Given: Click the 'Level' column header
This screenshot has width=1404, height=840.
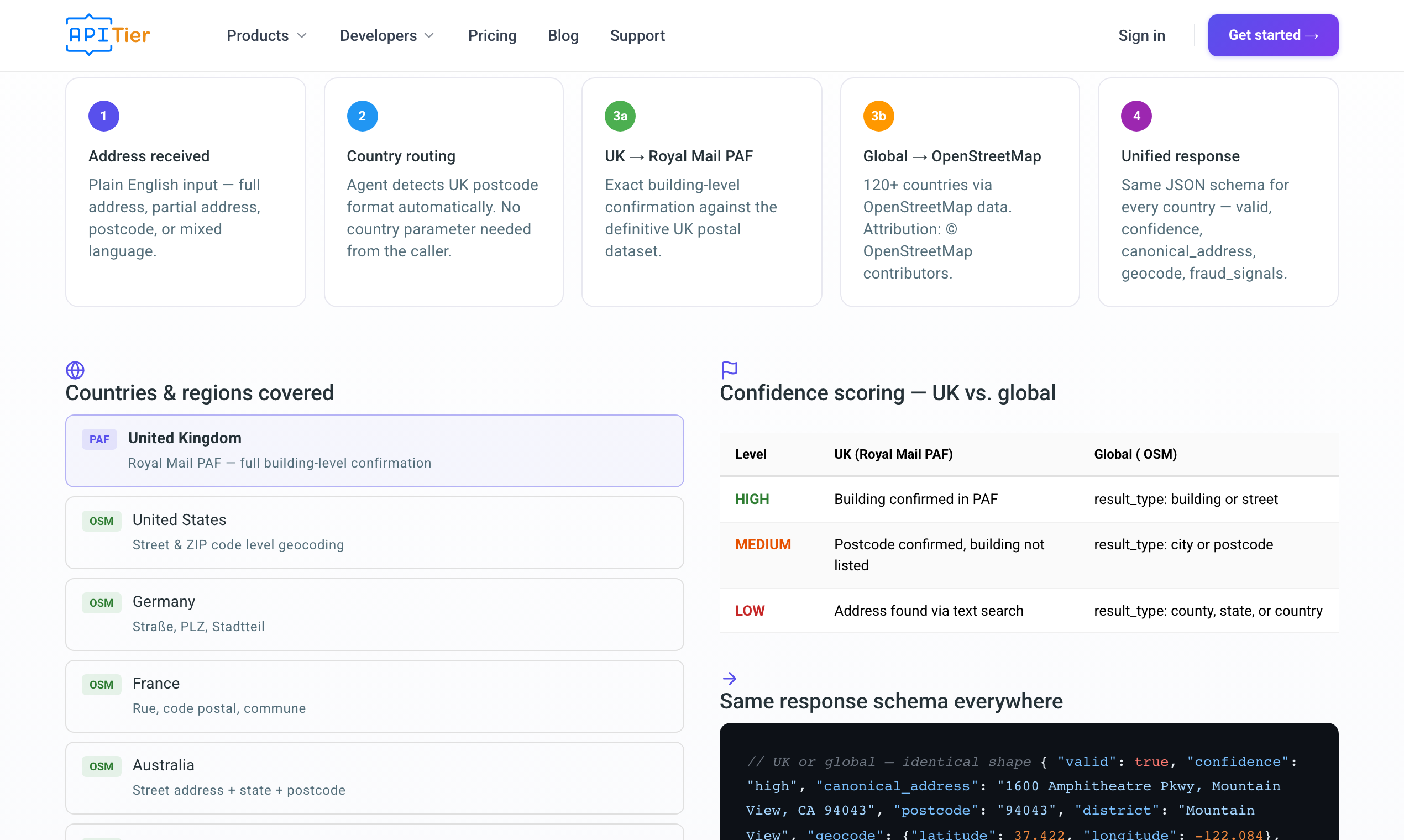Looking at the screenshot, I should coord(750,454).
